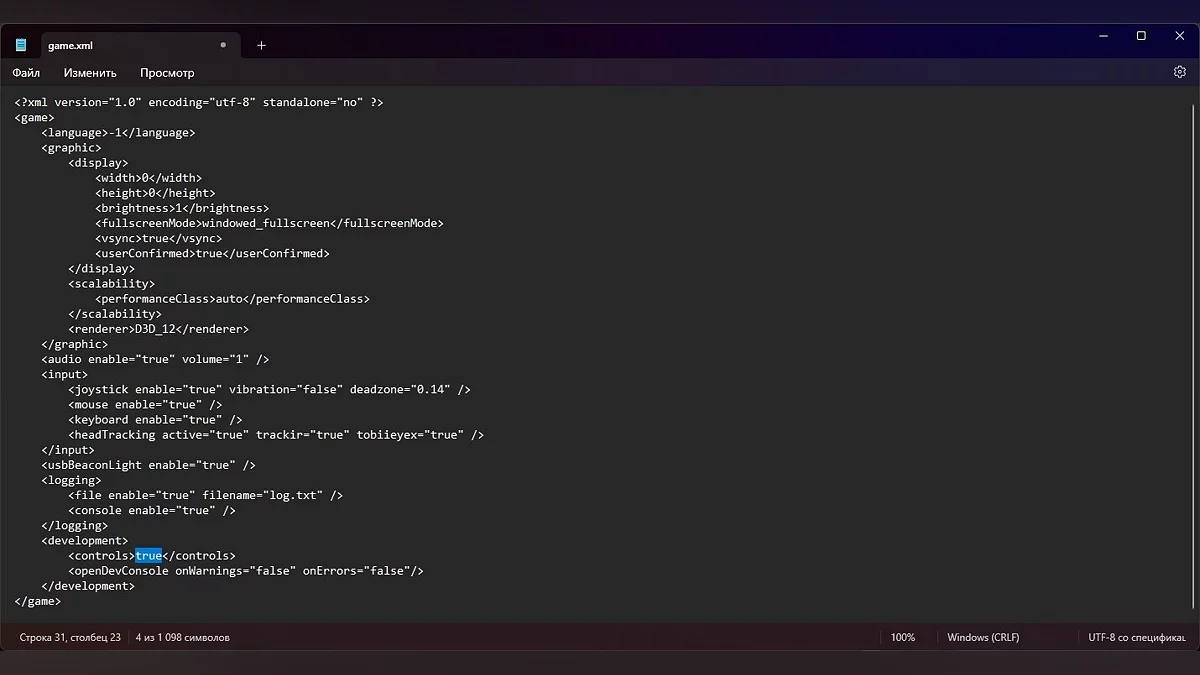Click the opening logging tag
This screenshot has height=675, width=1200.
[x=71, y=480]
